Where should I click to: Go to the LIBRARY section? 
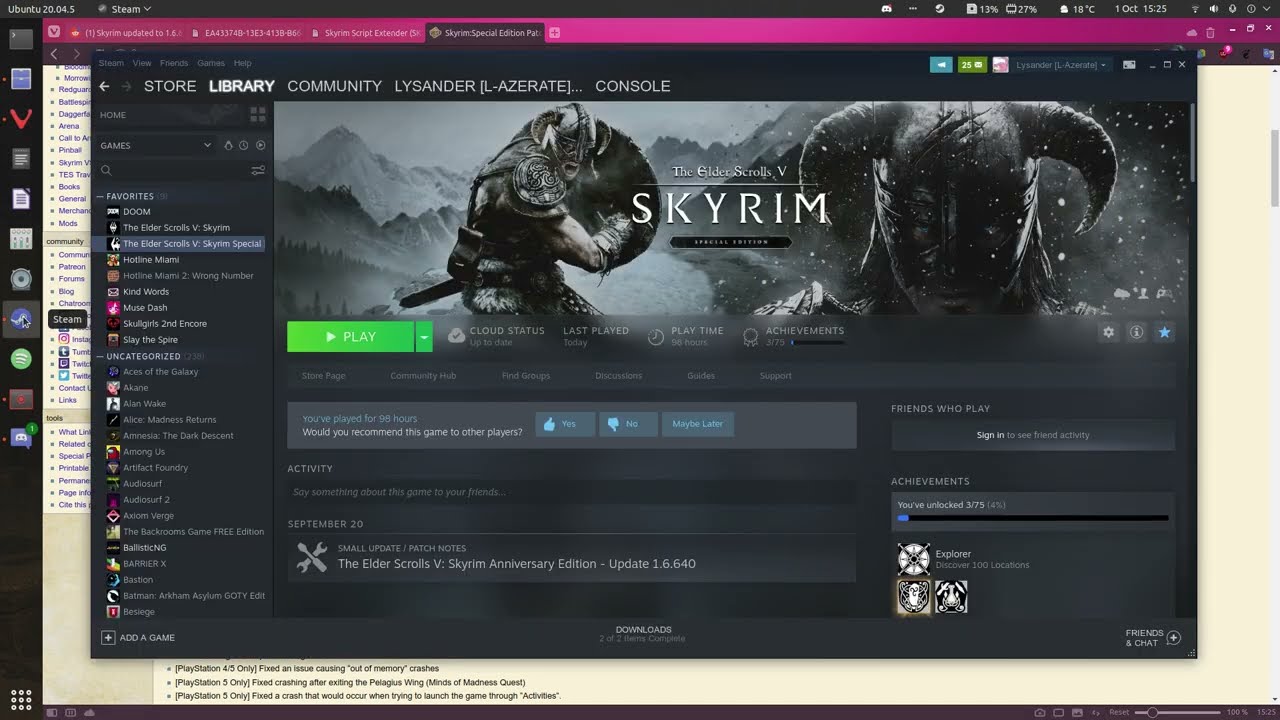pyautogui.click(x=242, y=86)
